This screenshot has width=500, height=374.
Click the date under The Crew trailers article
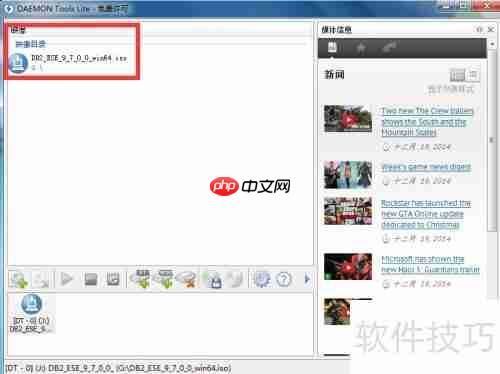[x=418, y=147]
